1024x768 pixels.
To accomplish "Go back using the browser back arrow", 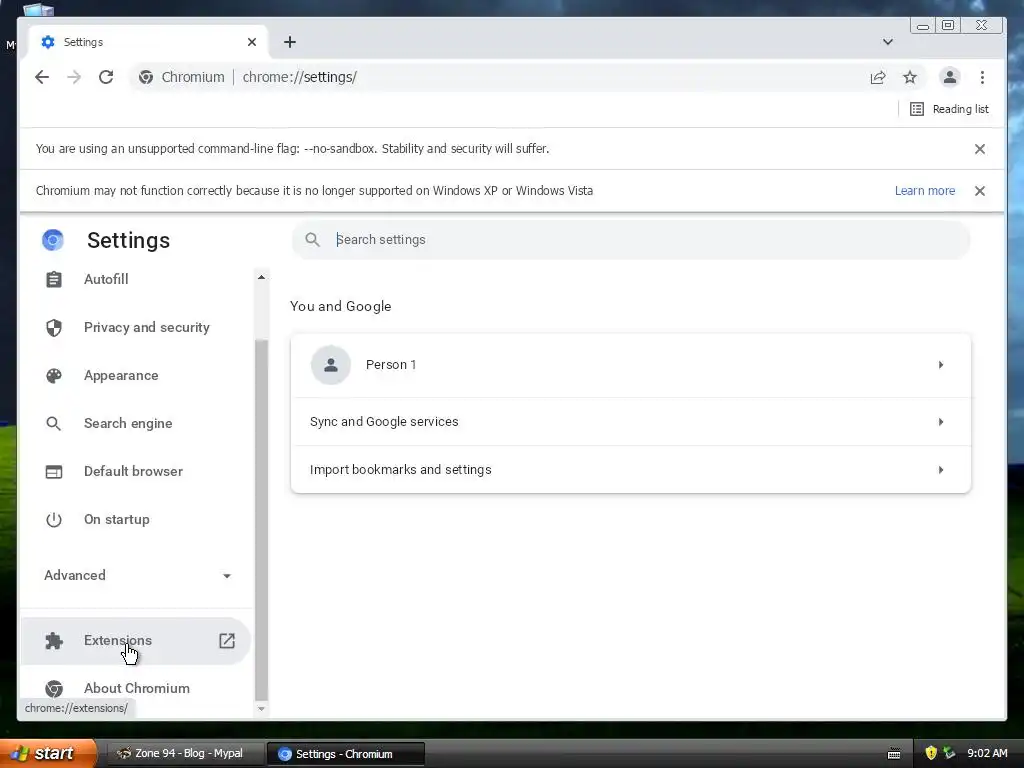I will (42, 77).
